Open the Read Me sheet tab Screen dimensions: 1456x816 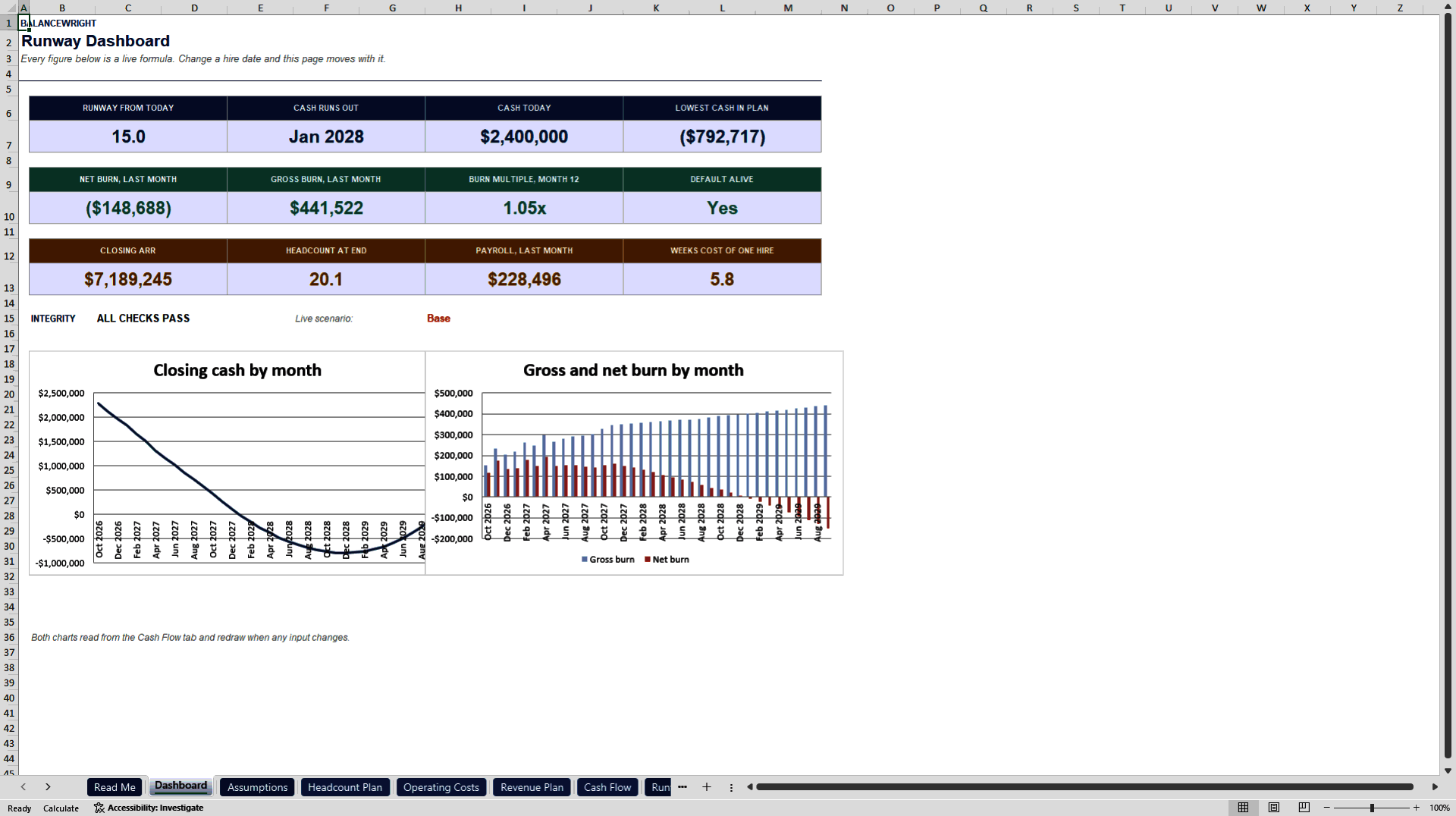tap(115, 787)
